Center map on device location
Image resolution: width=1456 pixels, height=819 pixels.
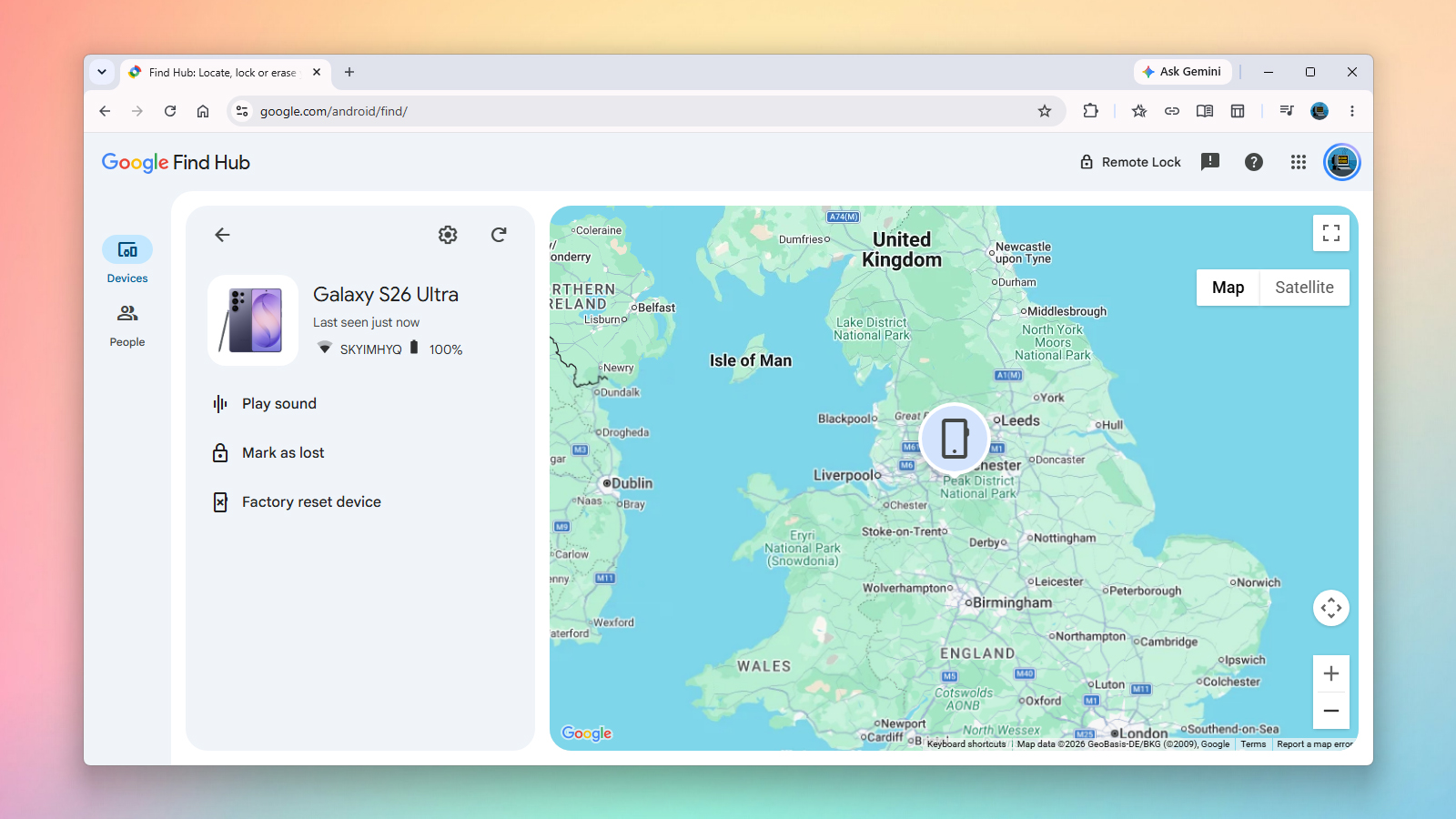coord(1331,608)
